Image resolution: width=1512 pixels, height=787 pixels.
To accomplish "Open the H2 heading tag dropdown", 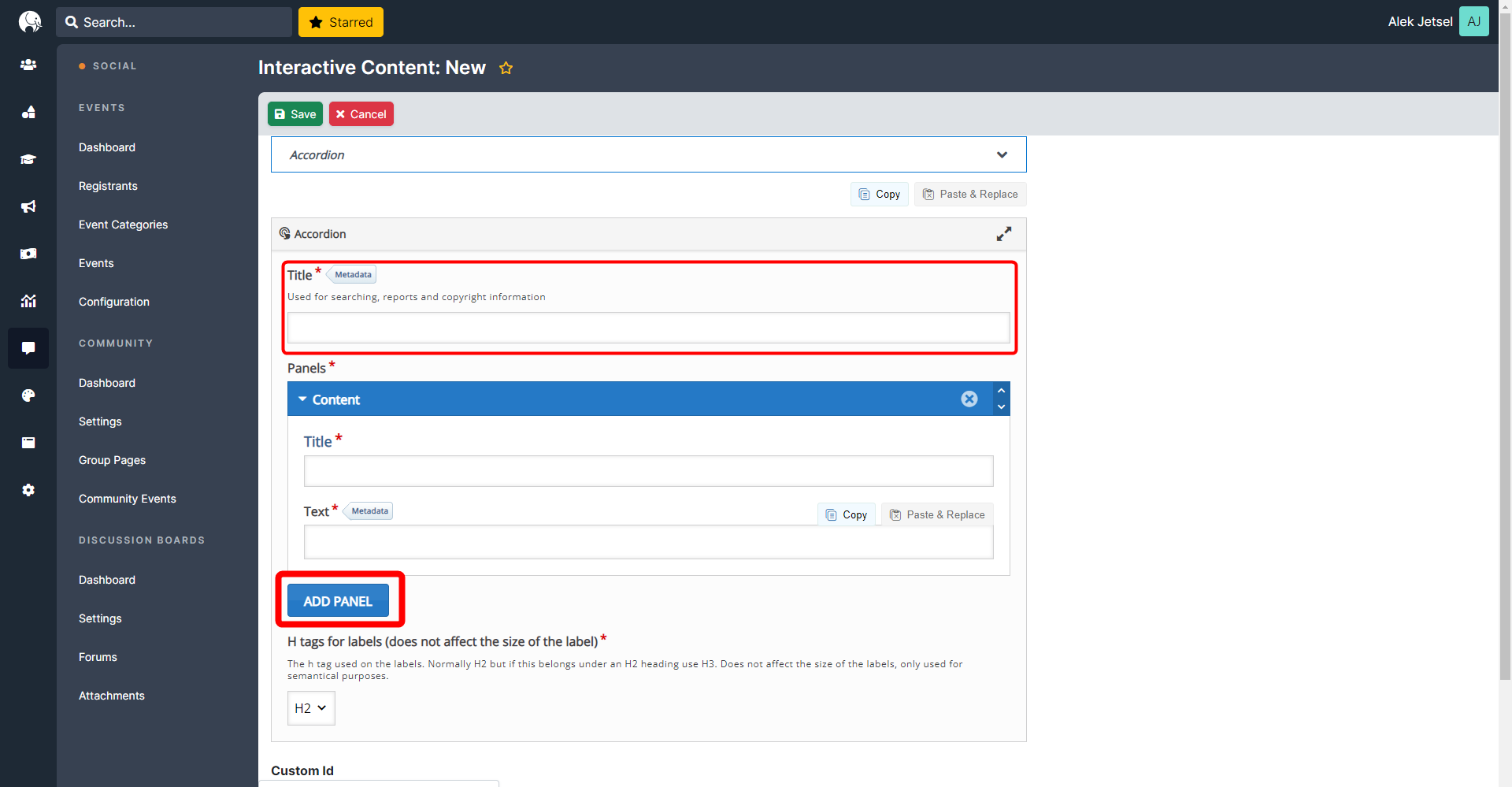I will (311, 708).
